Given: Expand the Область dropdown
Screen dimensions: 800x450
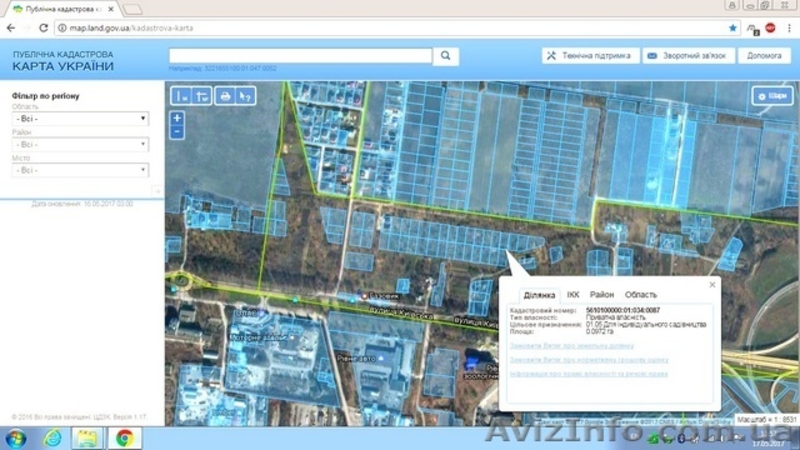Looking at the screenshot, I should (80, 118).
